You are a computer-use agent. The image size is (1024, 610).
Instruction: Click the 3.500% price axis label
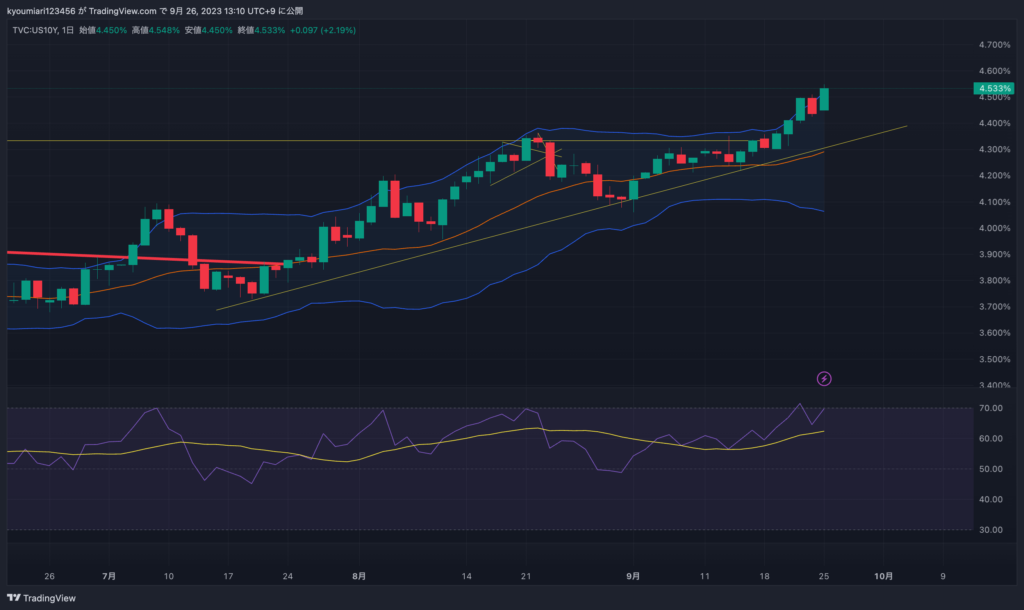point(994,360)
